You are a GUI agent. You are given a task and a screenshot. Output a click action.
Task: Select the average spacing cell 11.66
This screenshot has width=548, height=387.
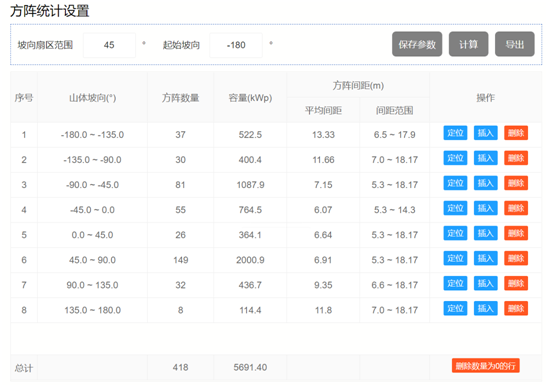pyautogui.click(x=323, y=160)
